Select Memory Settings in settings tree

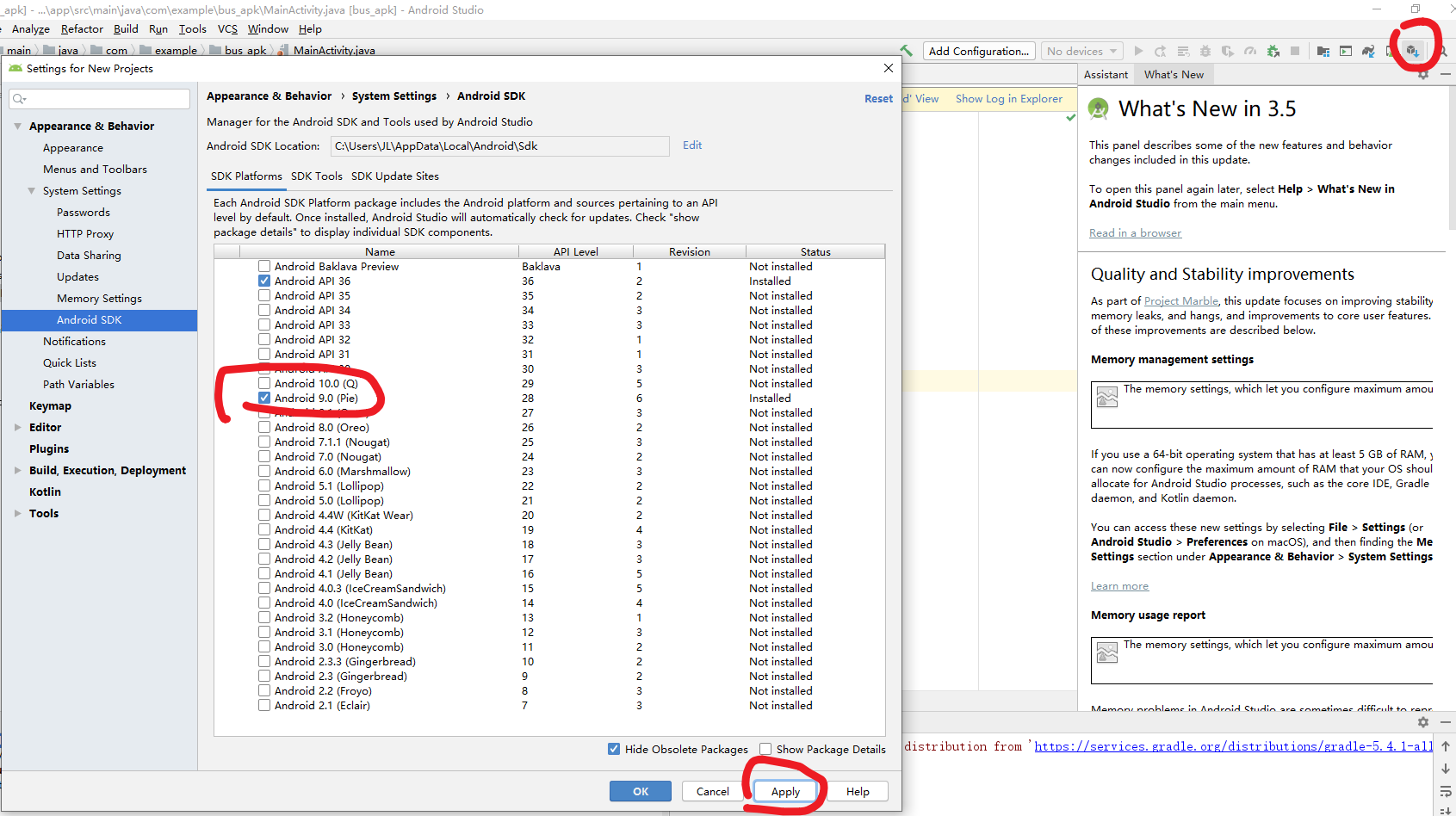point(99,299)
